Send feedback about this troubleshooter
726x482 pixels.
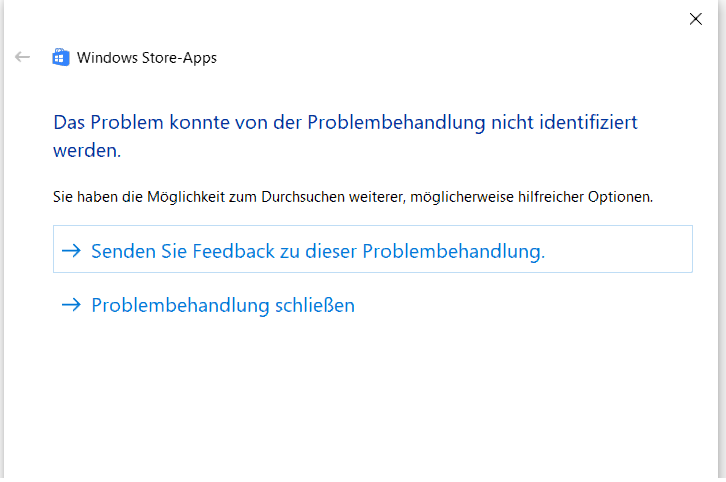point(373,249)
